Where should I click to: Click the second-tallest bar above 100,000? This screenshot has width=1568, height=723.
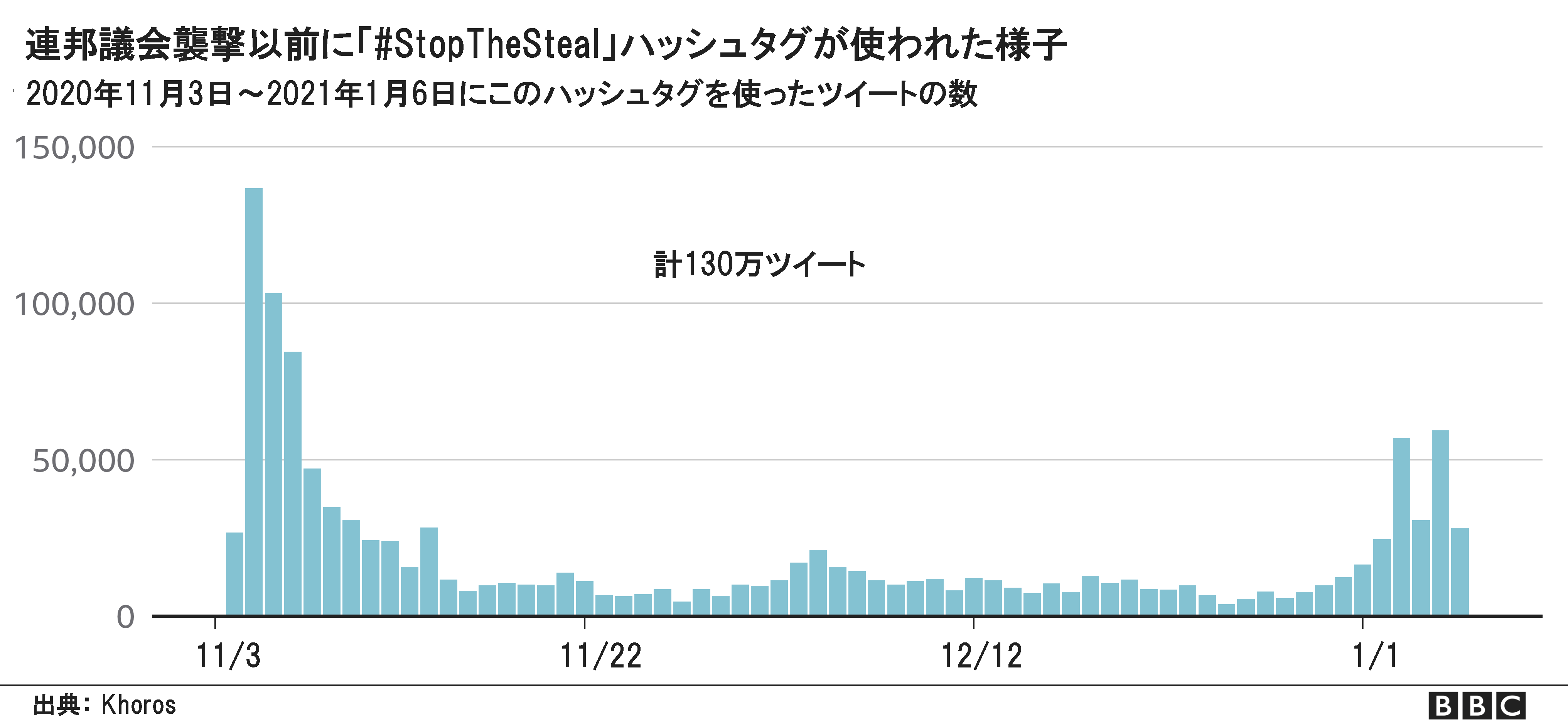point(273,454)
